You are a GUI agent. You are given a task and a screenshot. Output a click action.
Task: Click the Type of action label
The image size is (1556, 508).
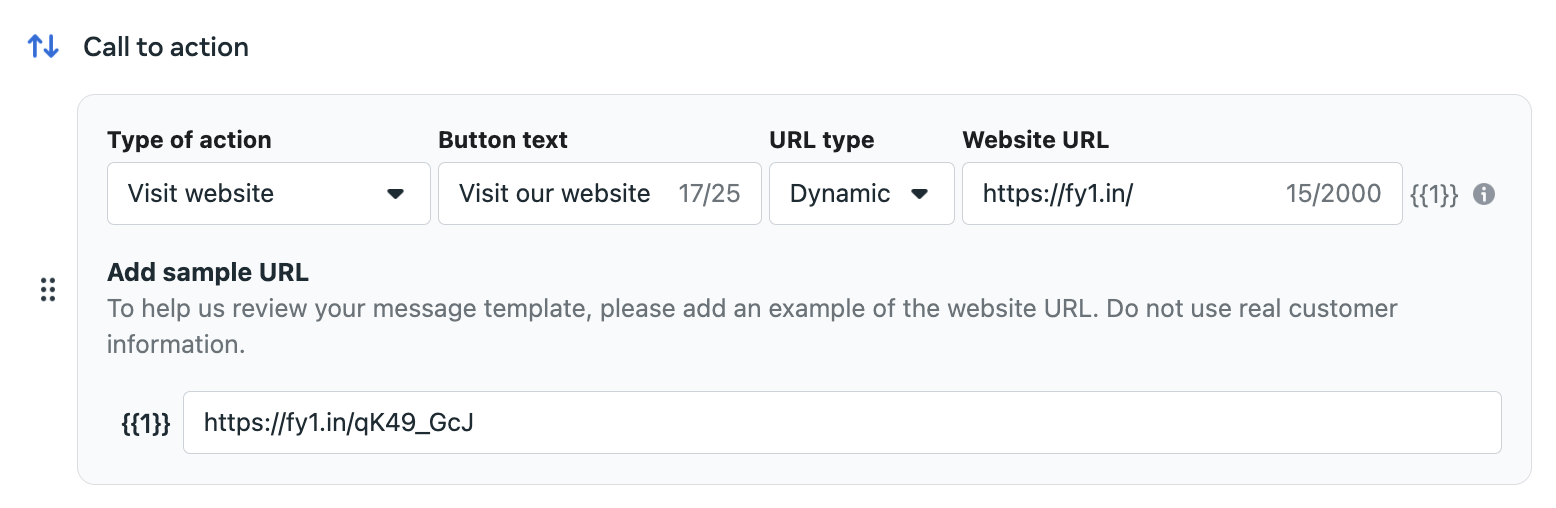(x=189, y=140)
